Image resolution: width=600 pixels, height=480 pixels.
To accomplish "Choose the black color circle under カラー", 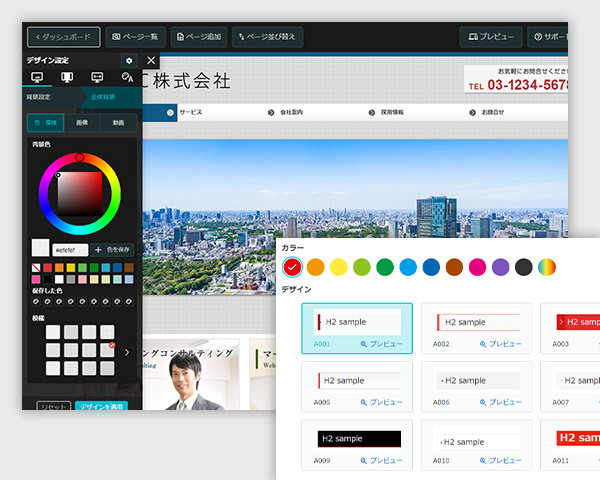I will [x=523, y=267].
